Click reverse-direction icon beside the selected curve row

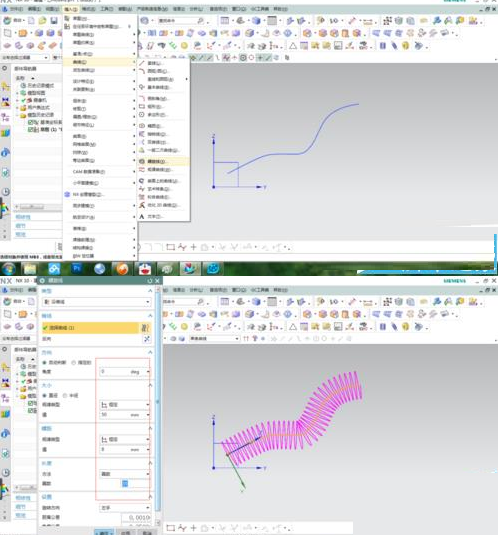pyautogui.click(x=145, y=328)
